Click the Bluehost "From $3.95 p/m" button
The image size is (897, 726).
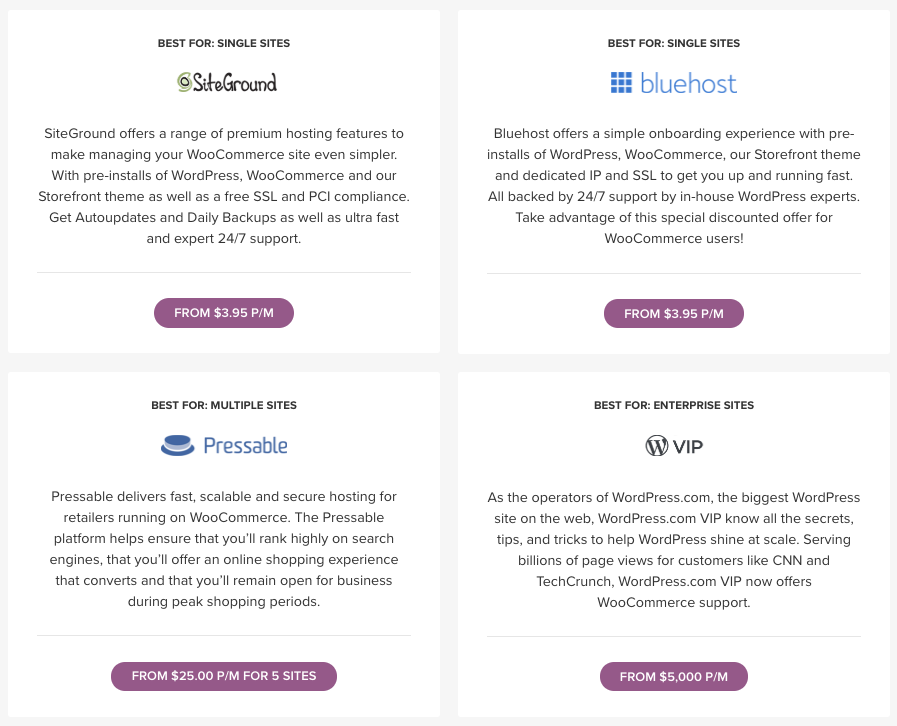pyautogui.click(x=674, y=313)
